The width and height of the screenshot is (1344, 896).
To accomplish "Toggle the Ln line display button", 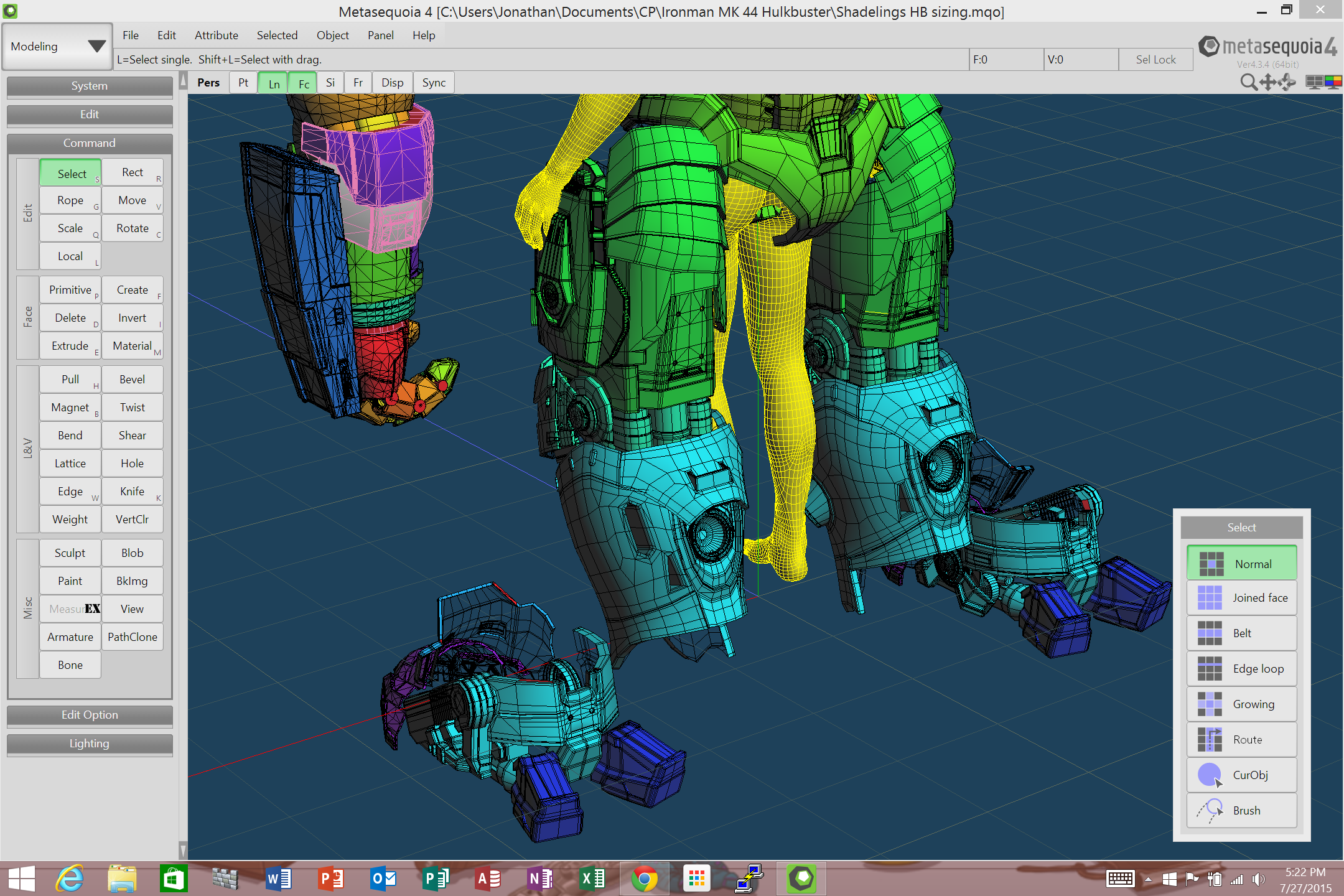I will click(274, 83).
